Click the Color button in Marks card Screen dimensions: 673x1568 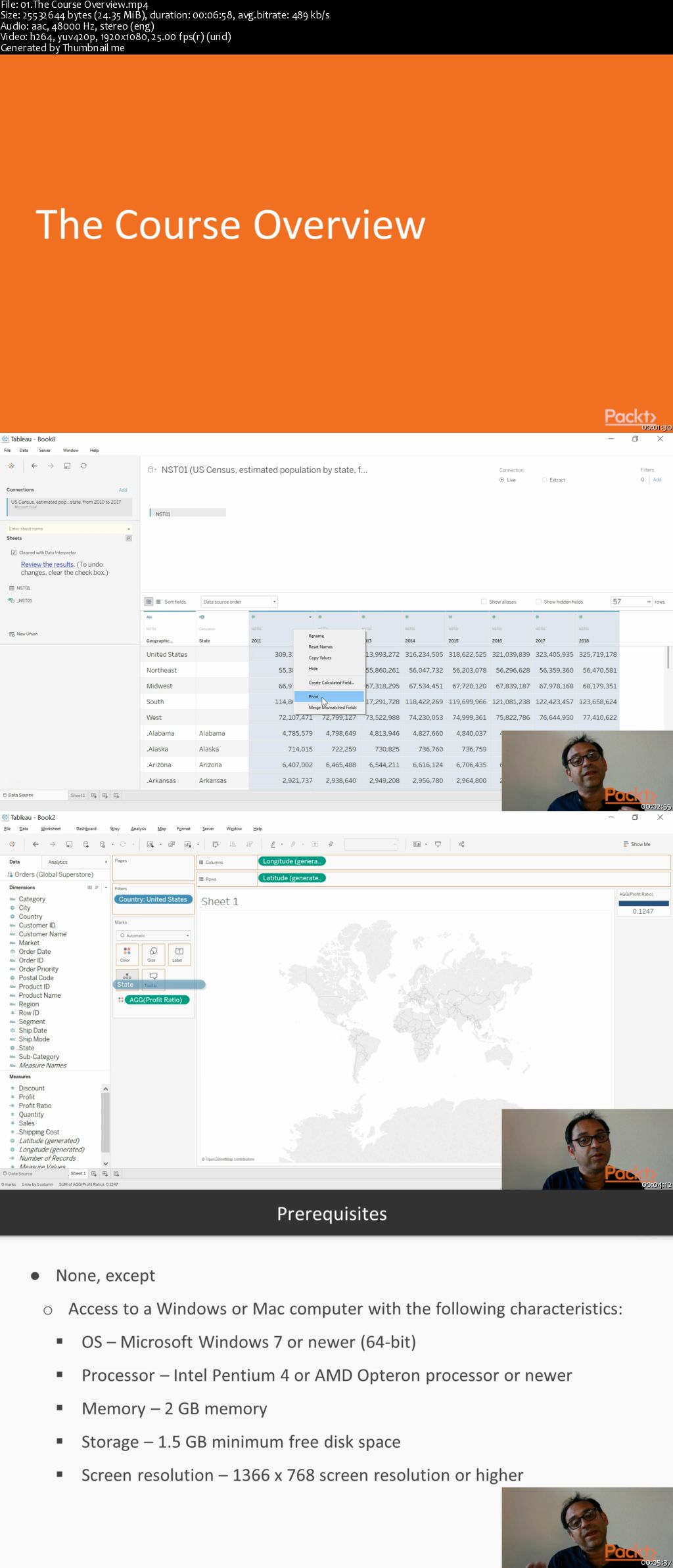click(126, 954)
